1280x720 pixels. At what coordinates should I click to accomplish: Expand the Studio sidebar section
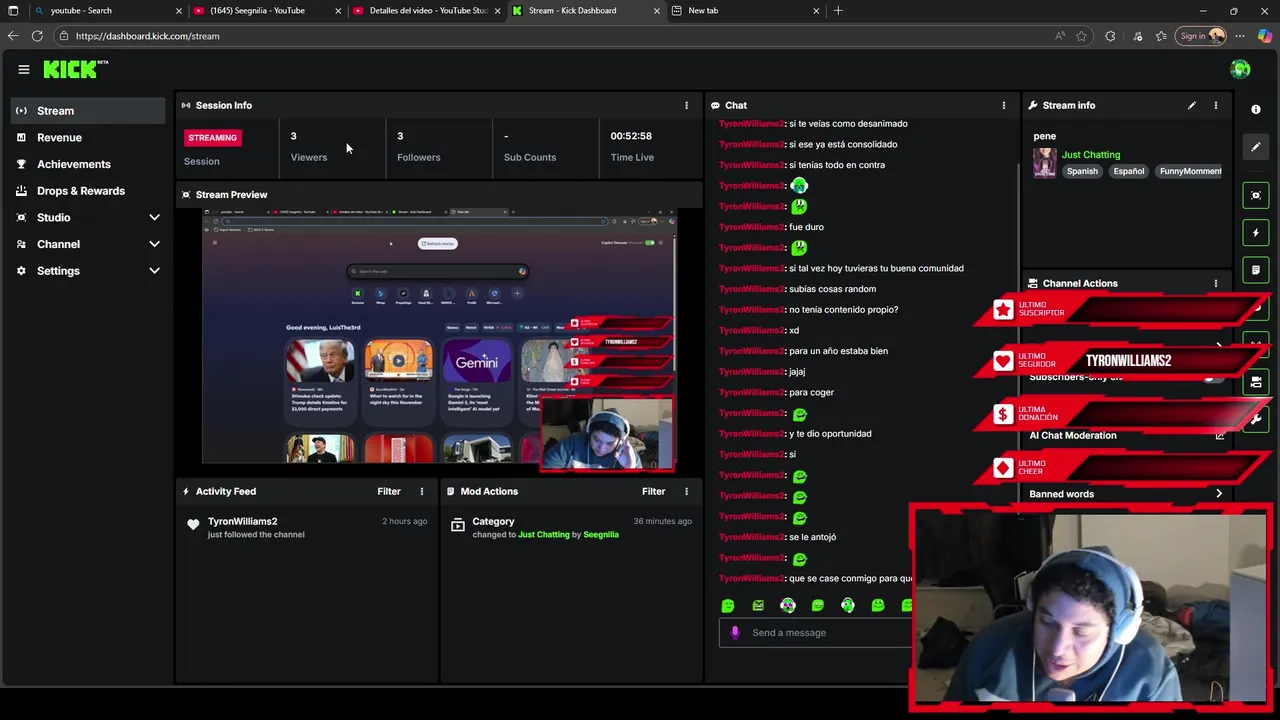(154, 217)
